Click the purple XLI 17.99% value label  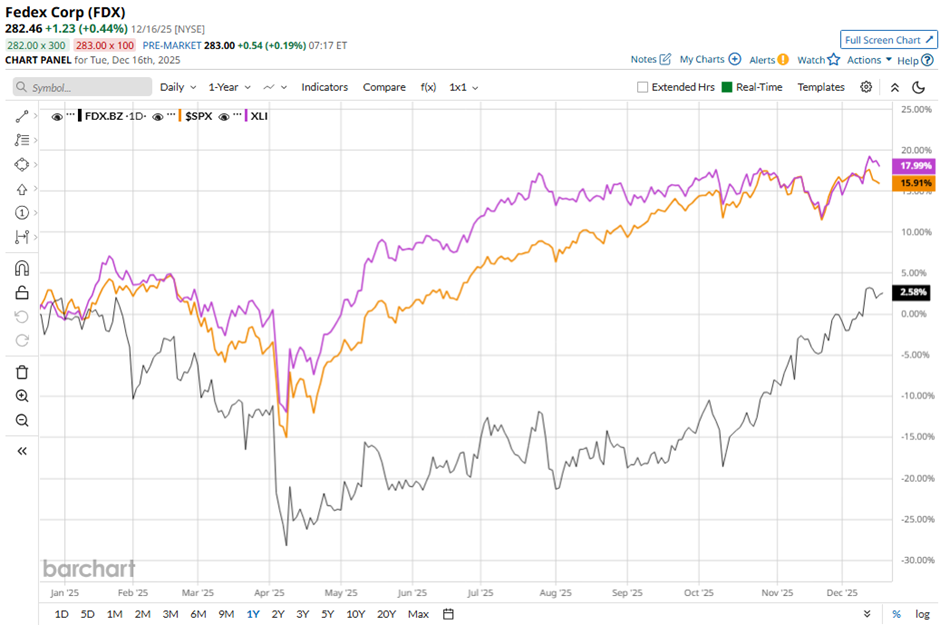914,166
